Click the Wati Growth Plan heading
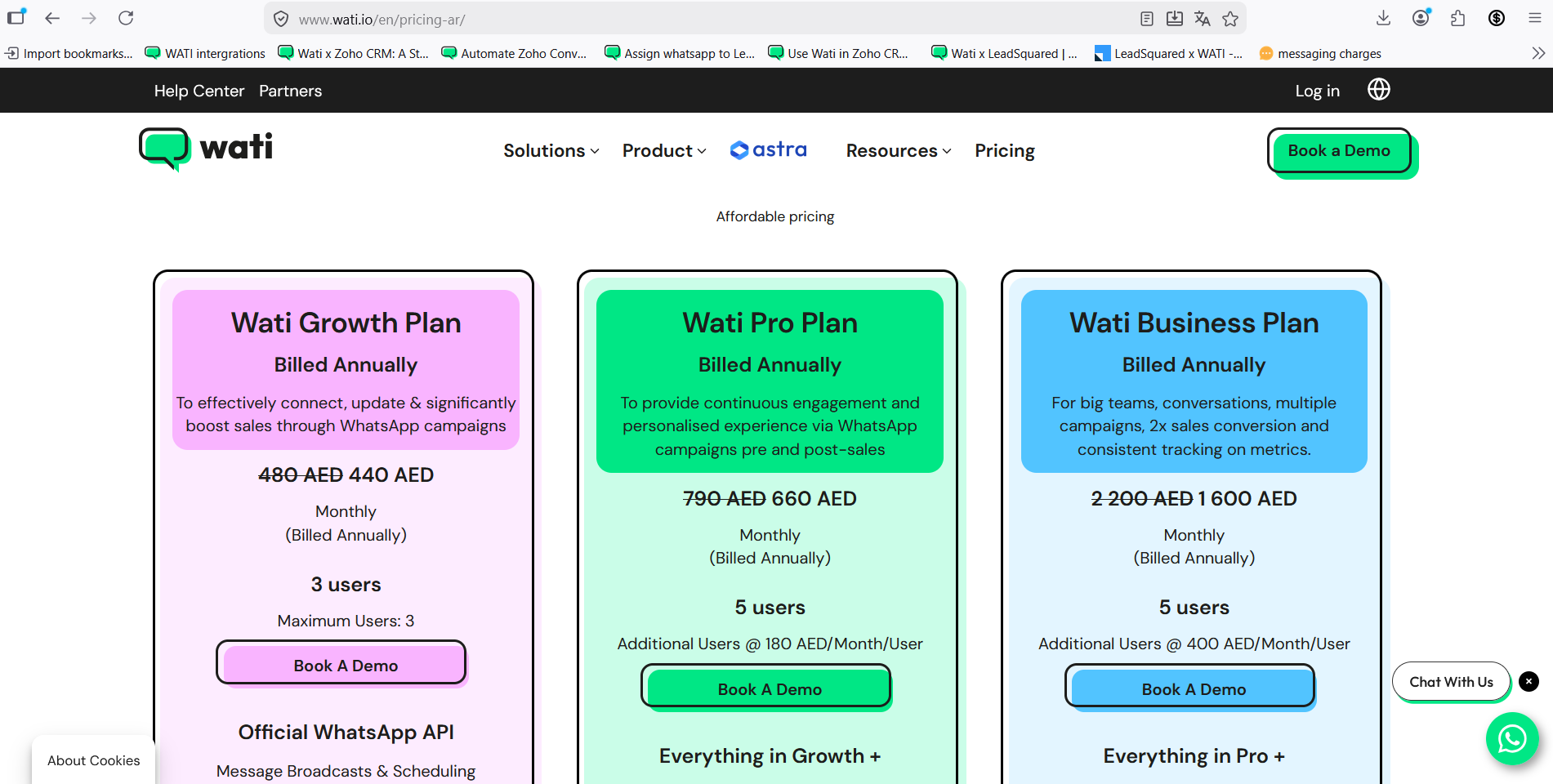 click(x=346, y=323)
